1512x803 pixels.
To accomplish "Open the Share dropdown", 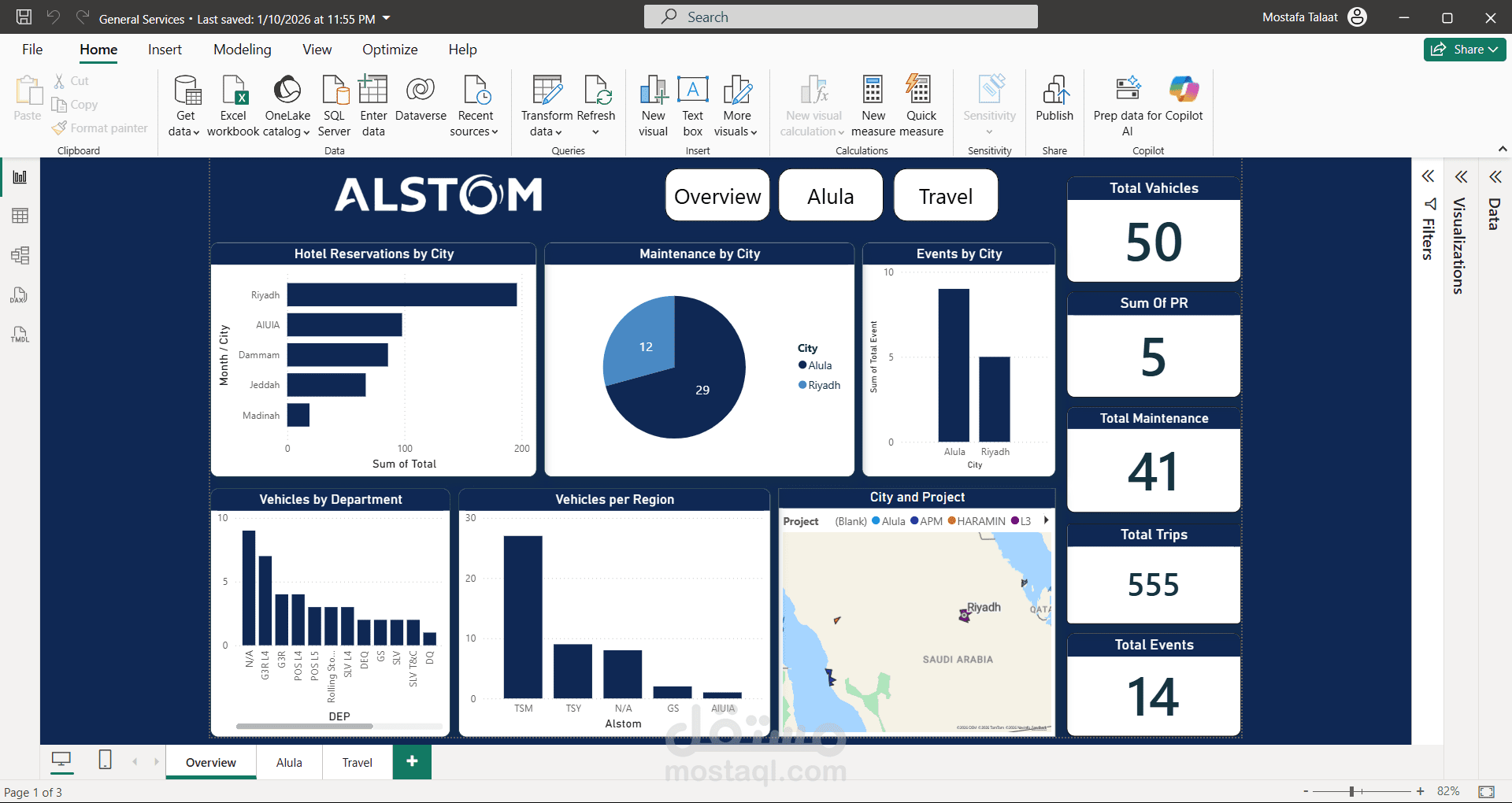I will 1465,49.
